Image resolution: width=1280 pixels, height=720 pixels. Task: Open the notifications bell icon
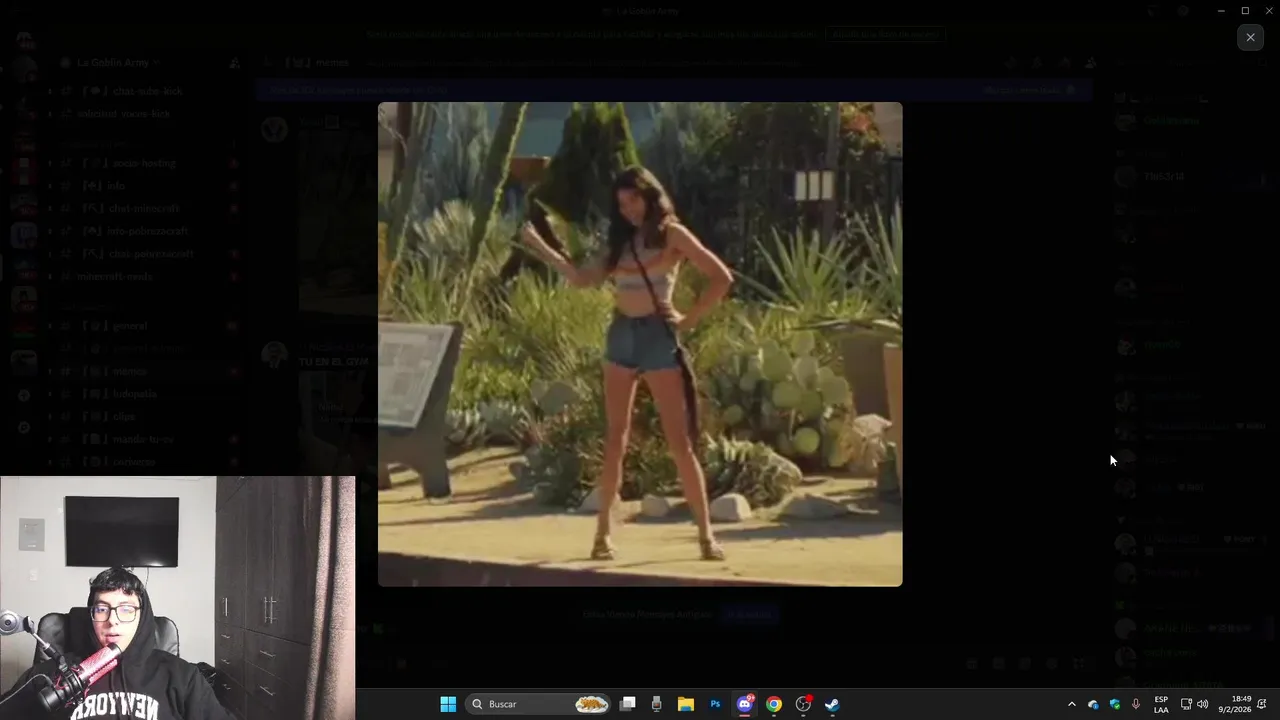click(x=1263, y=704)
